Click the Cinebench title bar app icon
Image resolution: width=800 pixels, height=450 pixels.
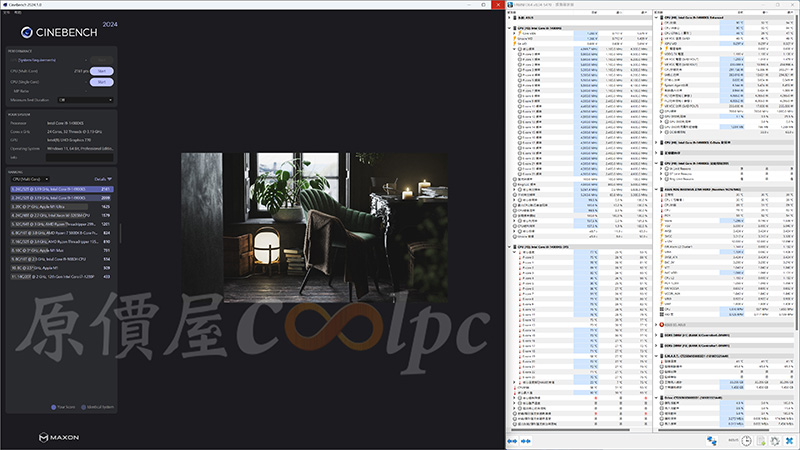pyautogui.click(x=5, y=5)
